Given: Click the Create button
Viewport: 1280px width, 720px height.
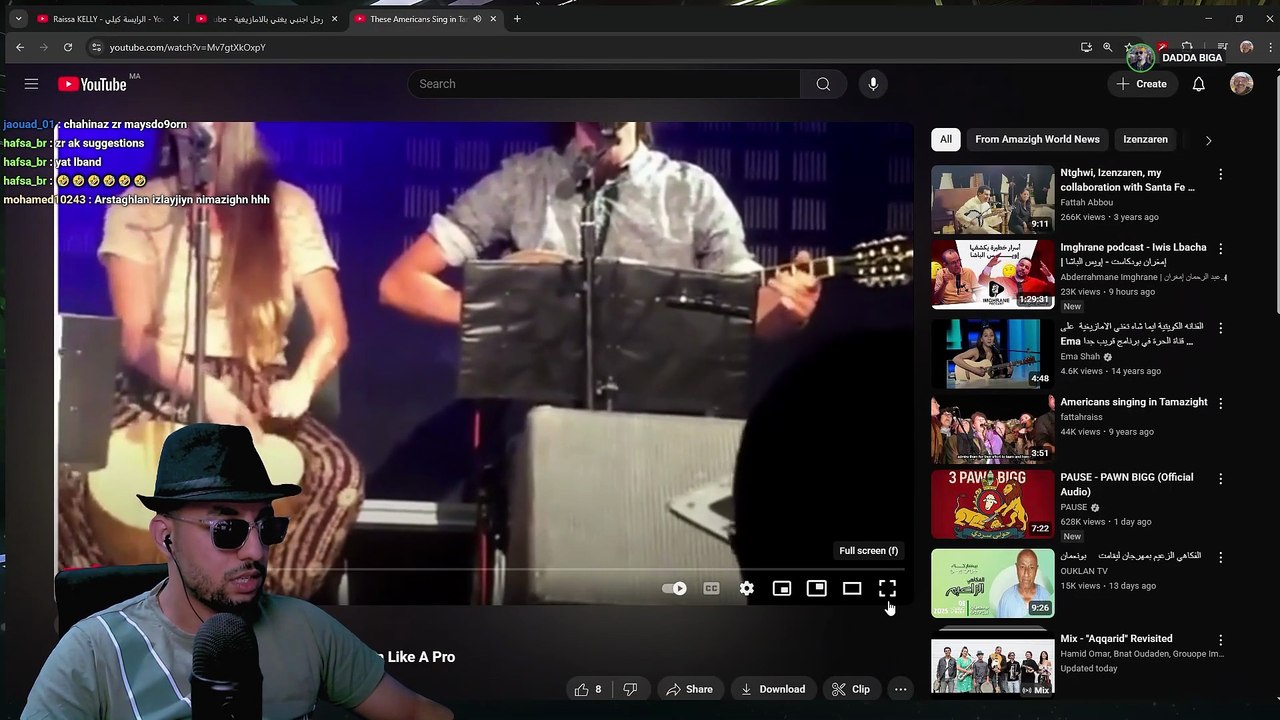Looking at the screenshot, I should 1141,84.
